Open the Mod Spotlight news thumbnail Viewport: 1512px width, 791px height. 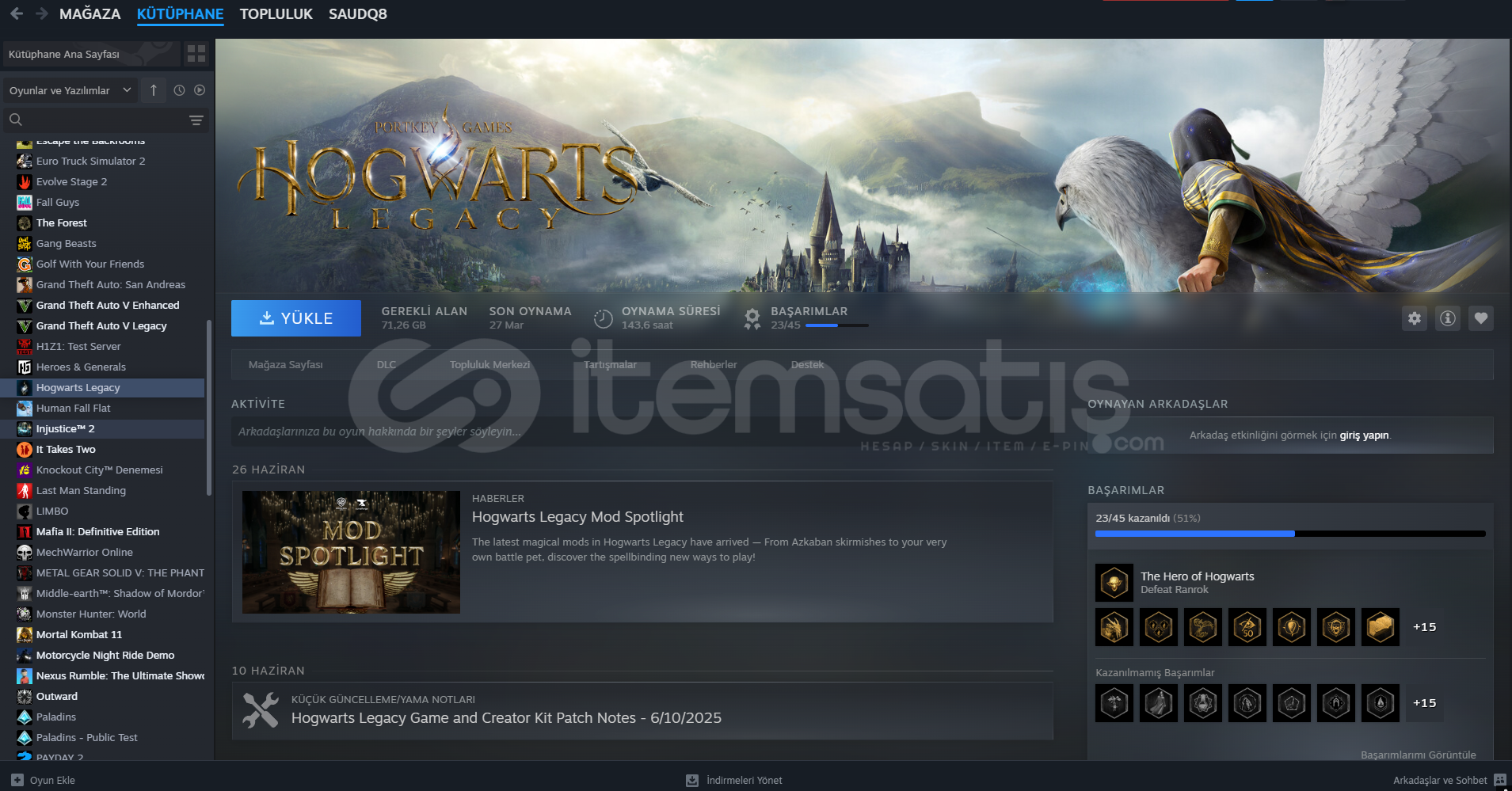click(351, 552)
